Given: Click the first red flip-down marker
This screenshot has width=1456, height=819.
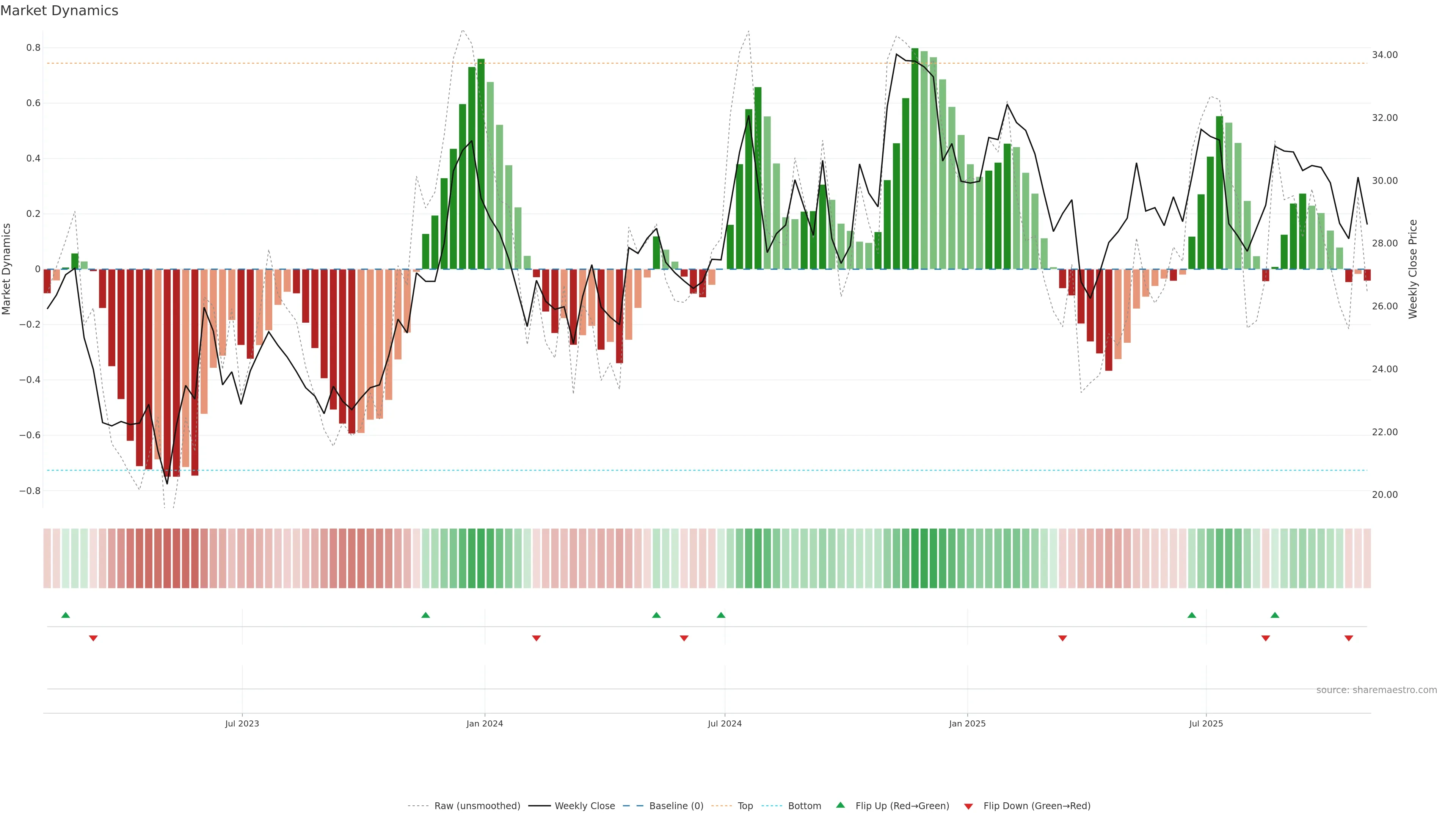Looking at the screenshot, I should click(x=93, y=638).
